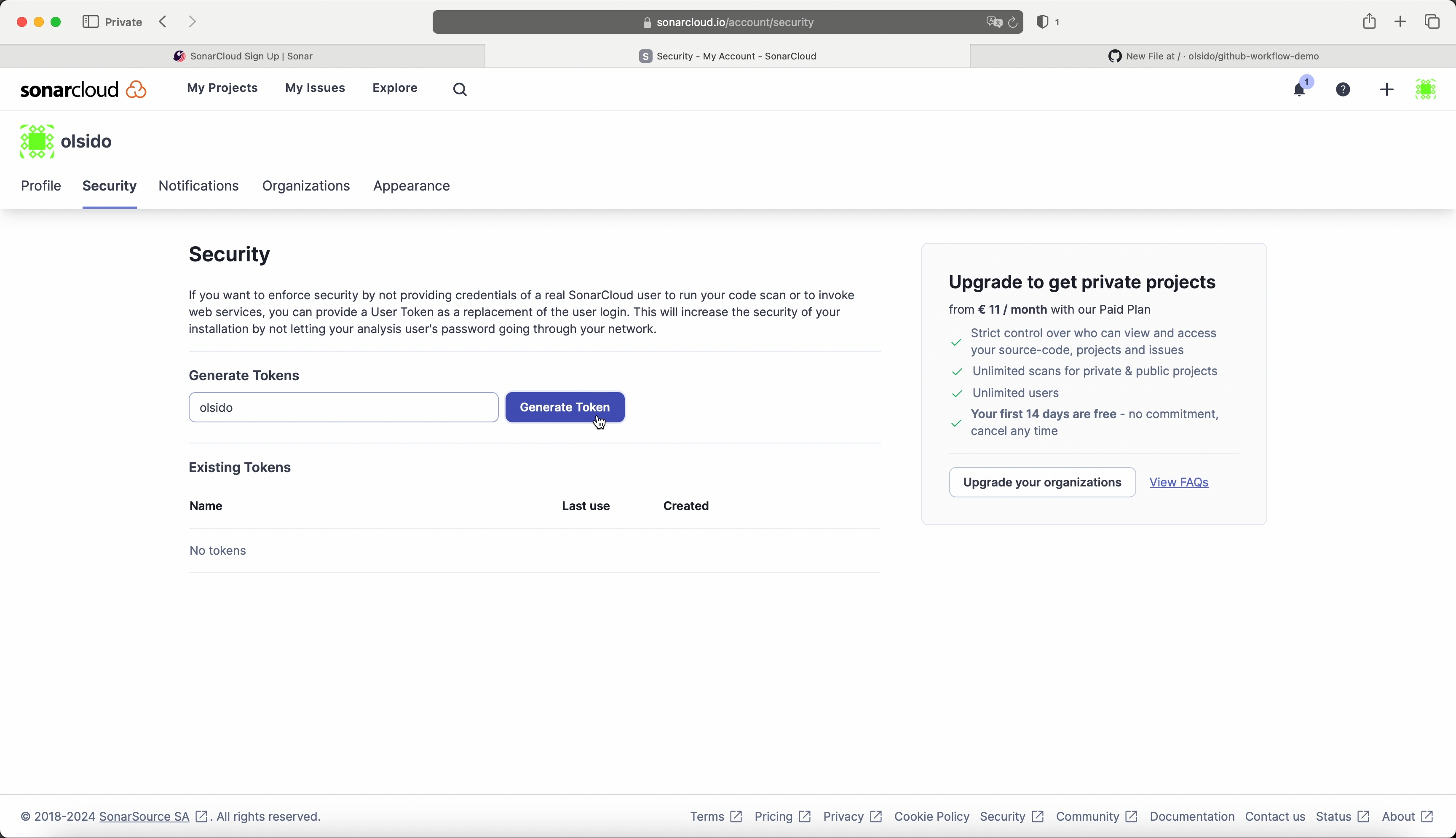Viewport: 1456px width, 838px height.
Task: Show tab overview in Safari
Action: pyautogui.click(x=1432, y=22)
